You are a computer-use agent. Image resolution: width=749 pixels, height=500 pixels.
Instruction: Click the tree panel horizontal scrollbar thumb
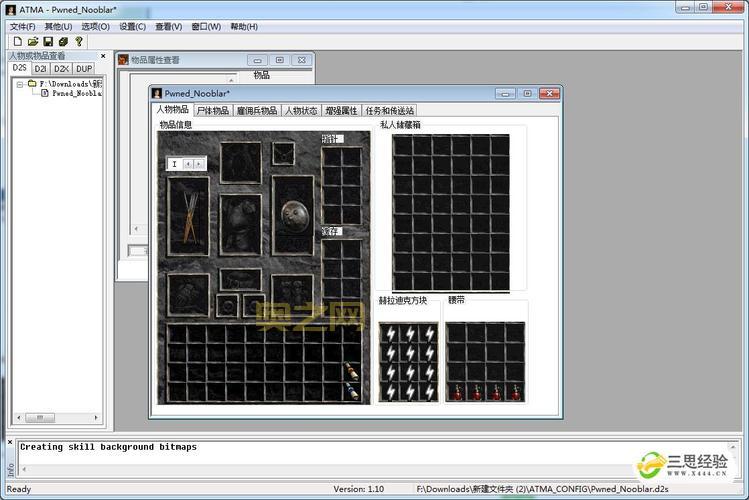point(40,418)
